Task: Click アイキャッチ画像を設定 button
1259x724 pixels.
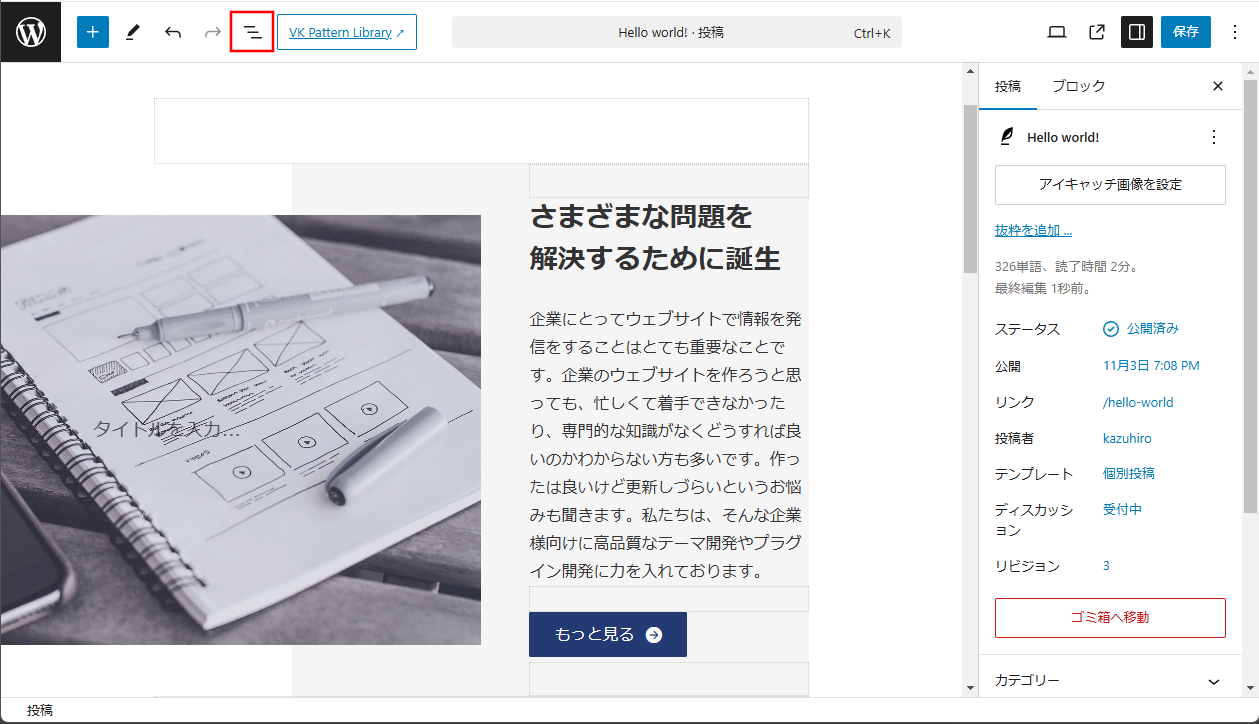Action: pyautogui.click(x=1110, y=185)
